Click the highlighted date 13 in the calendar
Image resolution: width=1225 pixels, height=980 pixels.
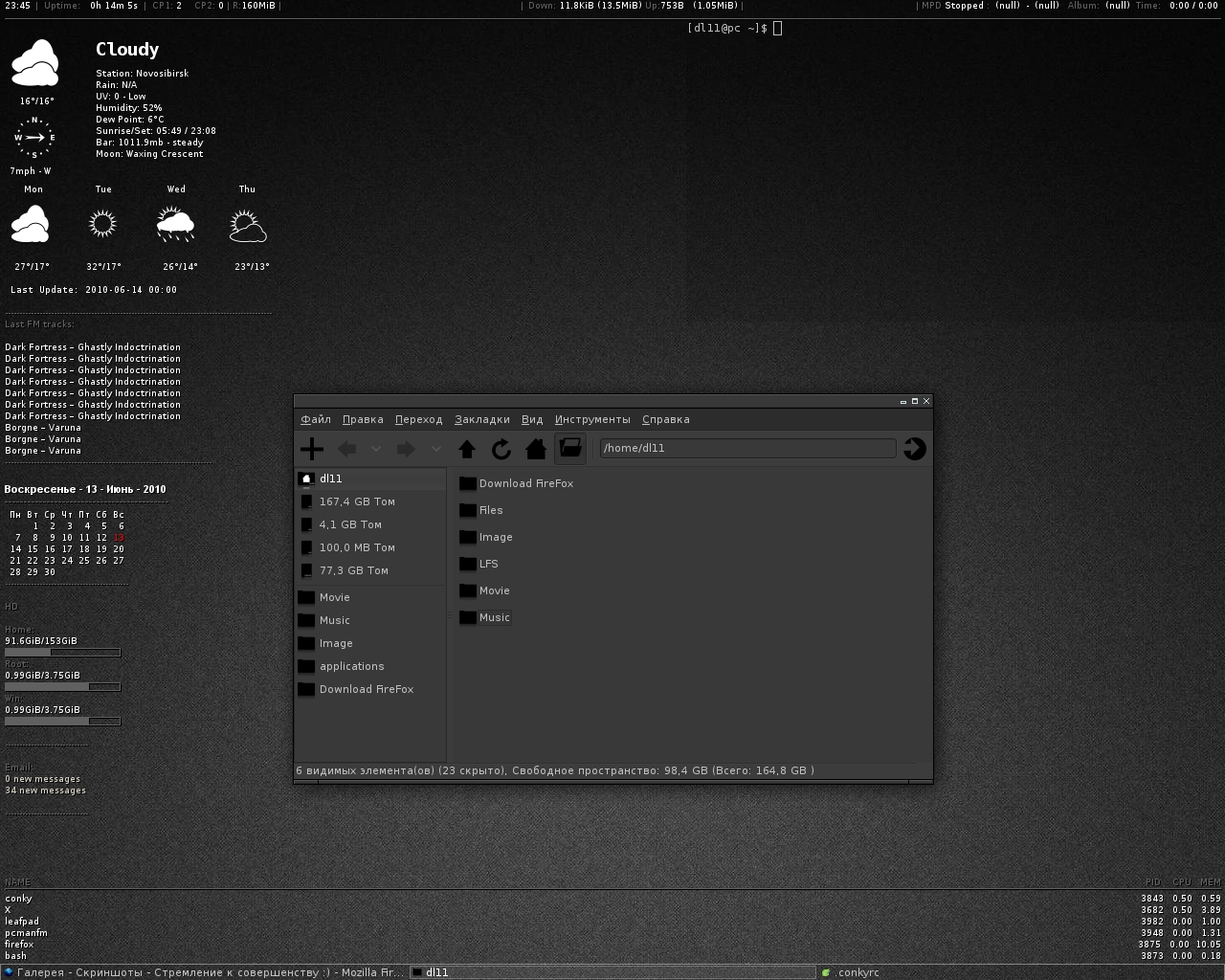pos(119,538)
